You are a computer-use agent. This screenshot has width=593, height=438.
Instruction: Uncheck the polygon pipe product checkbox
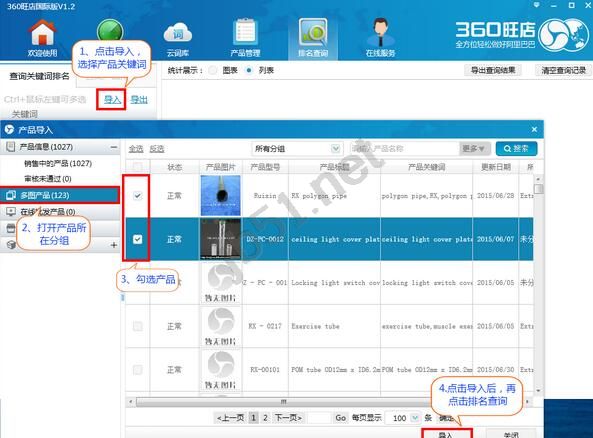[137, 196]
